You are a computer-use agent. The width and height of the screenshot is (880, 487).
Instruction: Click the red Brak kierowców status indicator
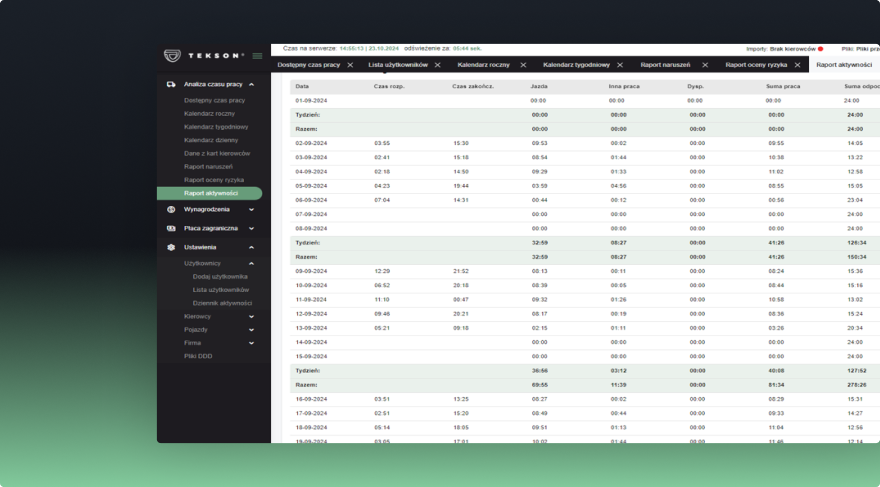click(820, 48)
